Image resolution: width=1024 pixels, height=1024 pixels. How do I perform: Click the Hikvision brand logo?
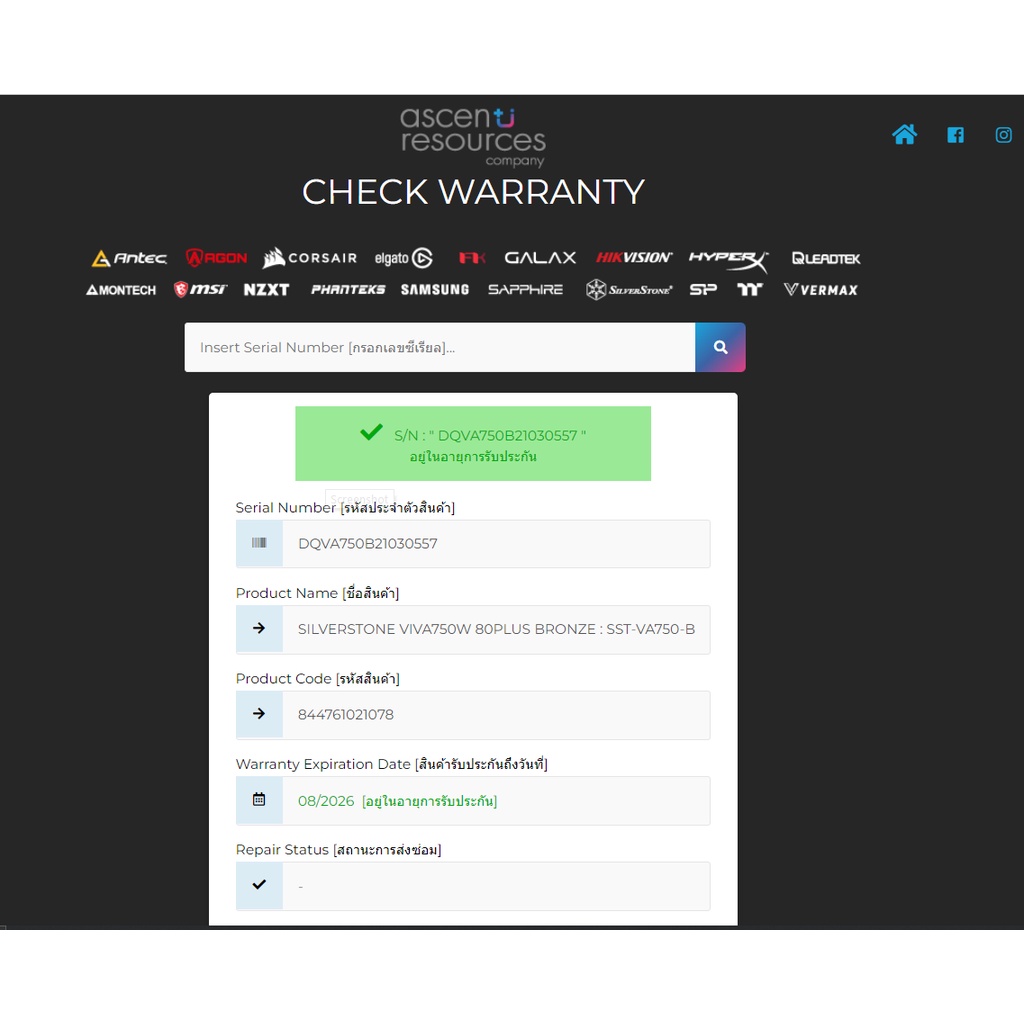[x=634, y=258]
